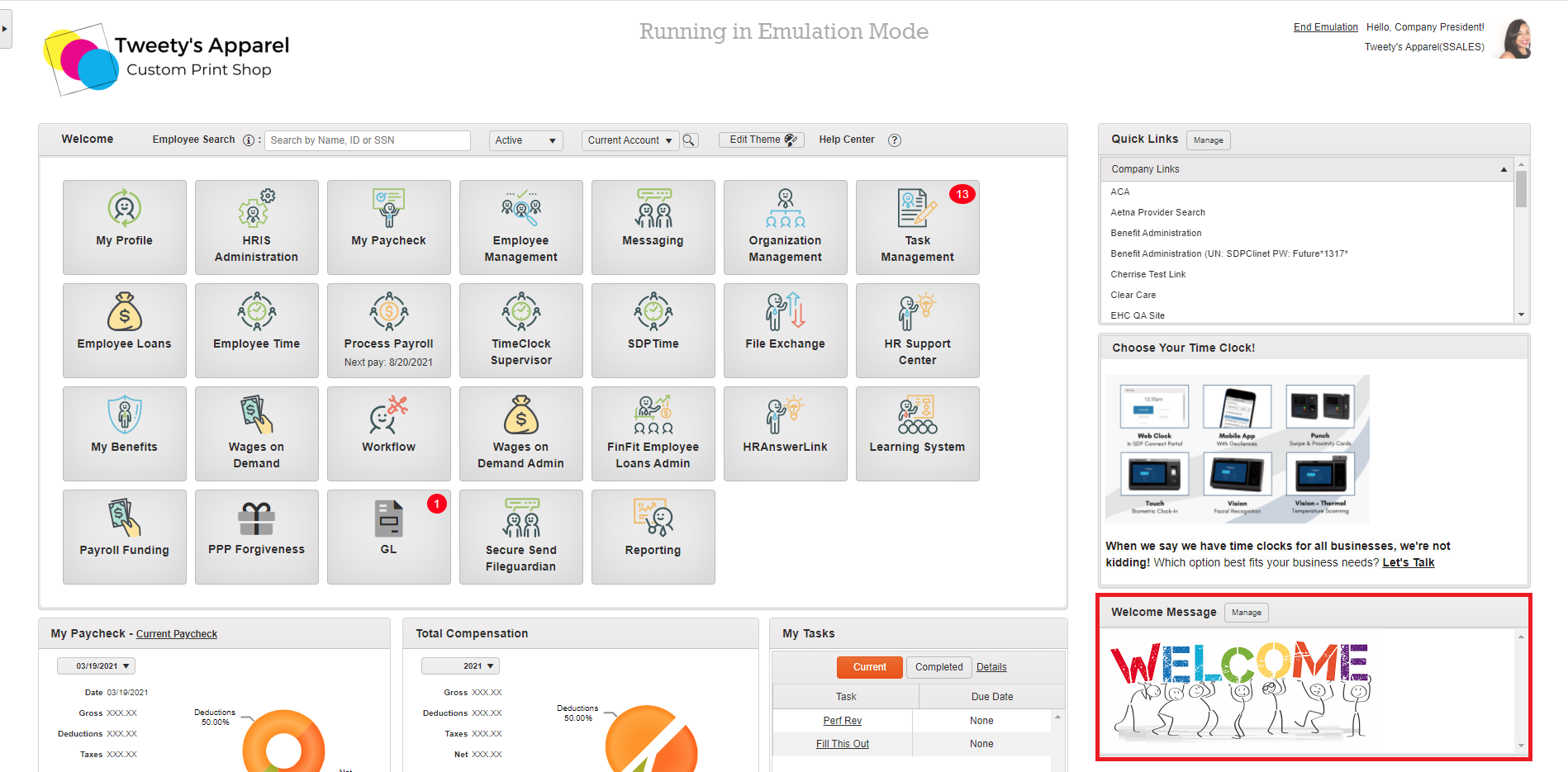Open Secure Send Fileguardian tile
Image resolution: width=1568 pixels, height=772 pixels.
click(521, 537)
